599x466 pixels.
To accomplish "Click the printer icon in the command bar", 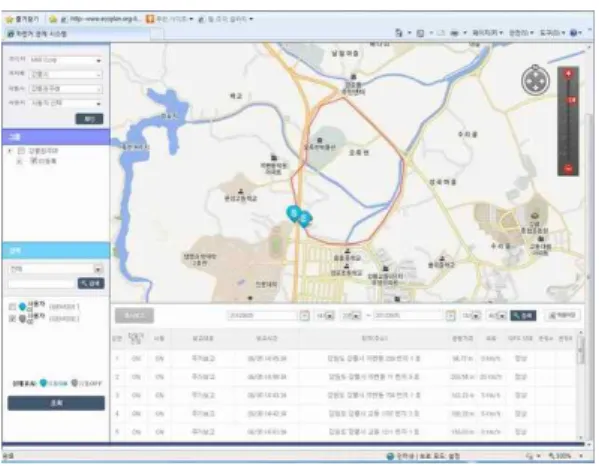I will click(454, 33).
